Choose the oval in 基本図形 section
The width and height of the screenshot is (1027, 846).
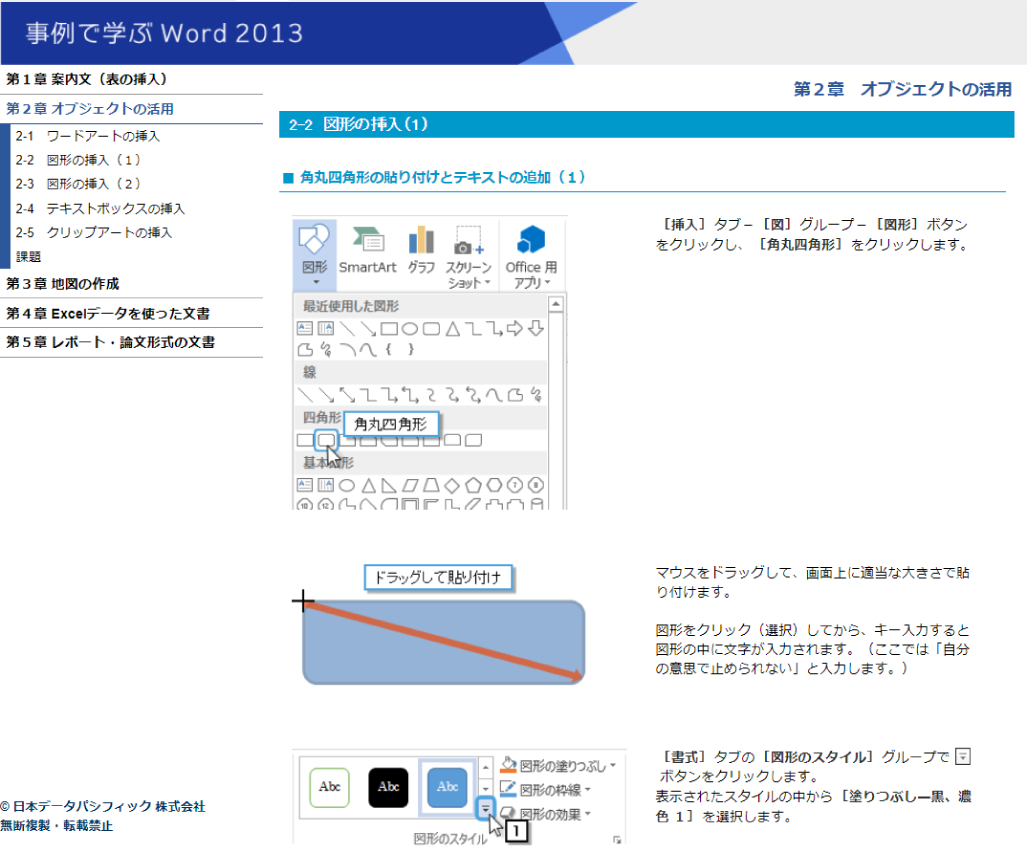347,485
